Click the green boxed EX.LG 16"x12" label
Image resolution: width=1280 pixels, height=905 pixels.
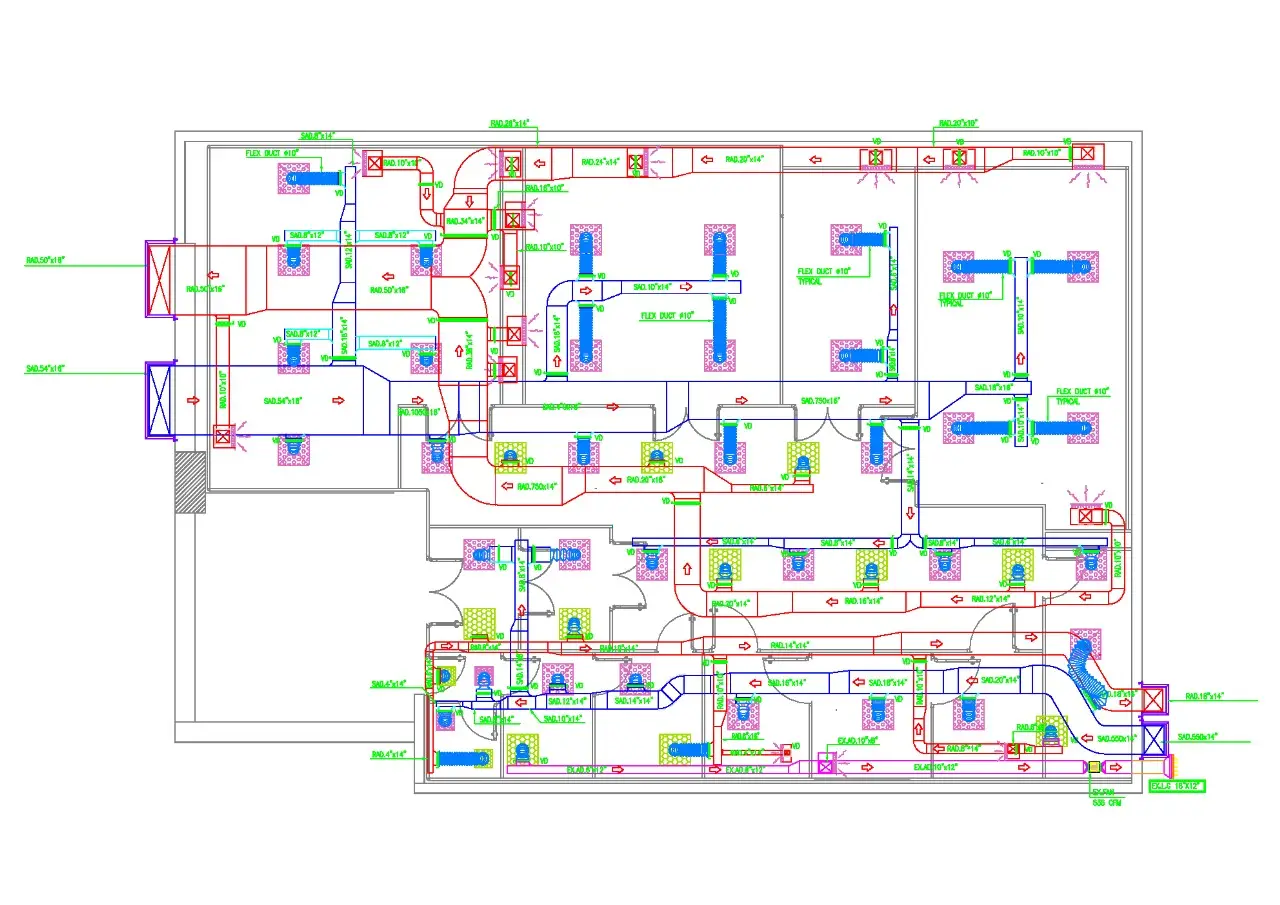(1177, 787)
